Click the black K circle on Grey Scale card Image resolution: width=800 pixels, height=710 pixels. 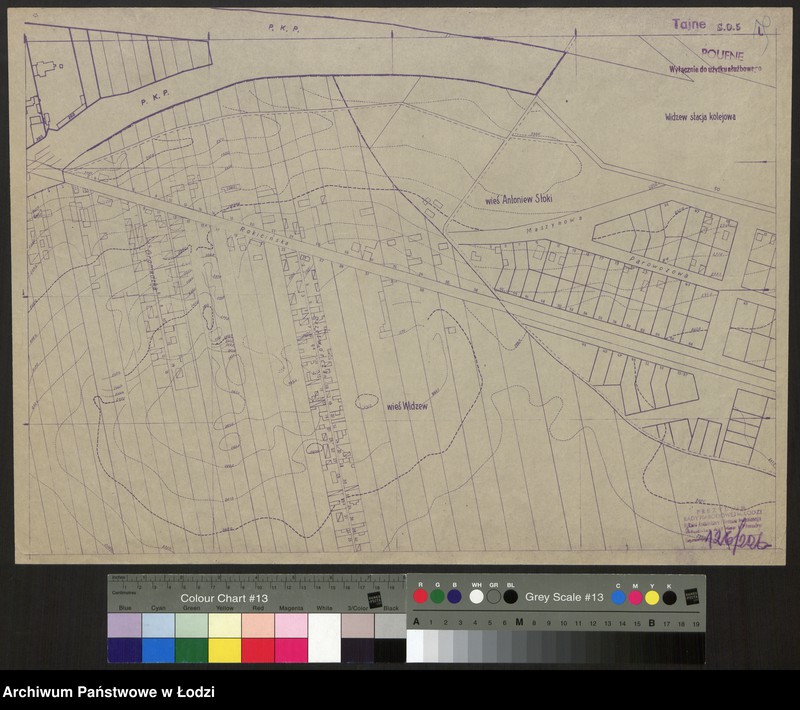[x=669, y=598]
